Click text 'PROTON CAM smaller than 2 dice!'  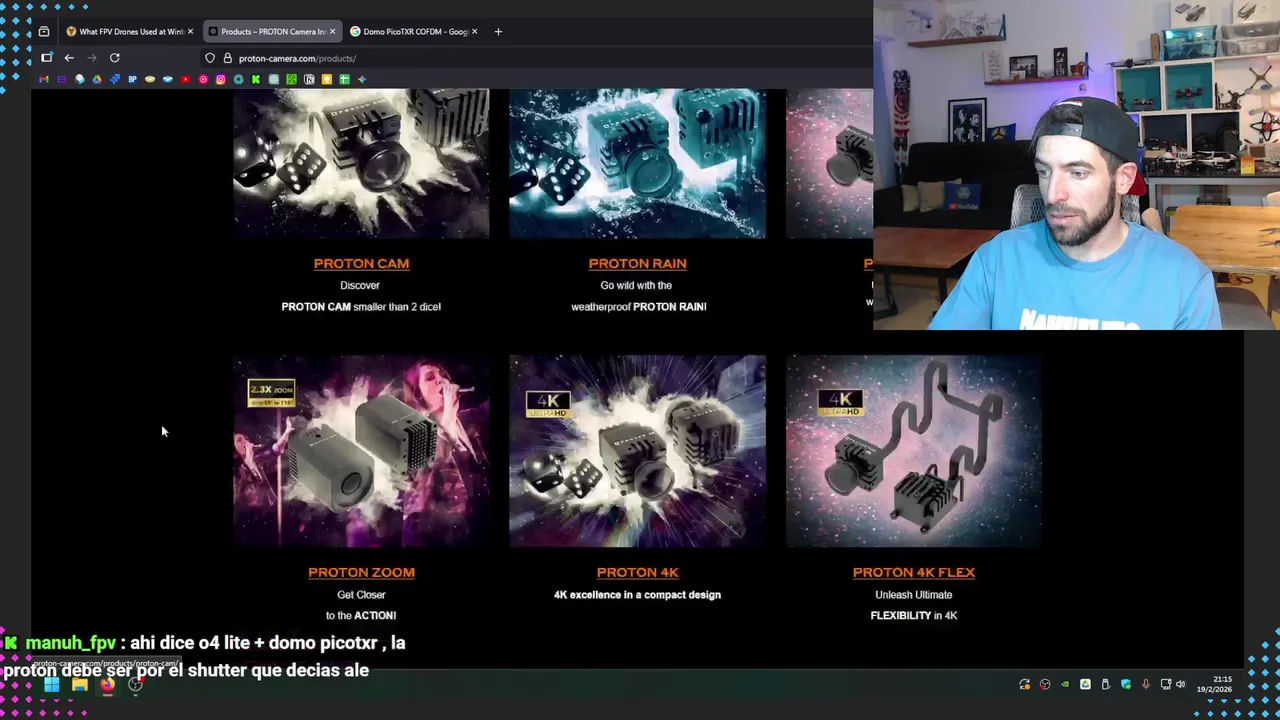tap(361, 307)
